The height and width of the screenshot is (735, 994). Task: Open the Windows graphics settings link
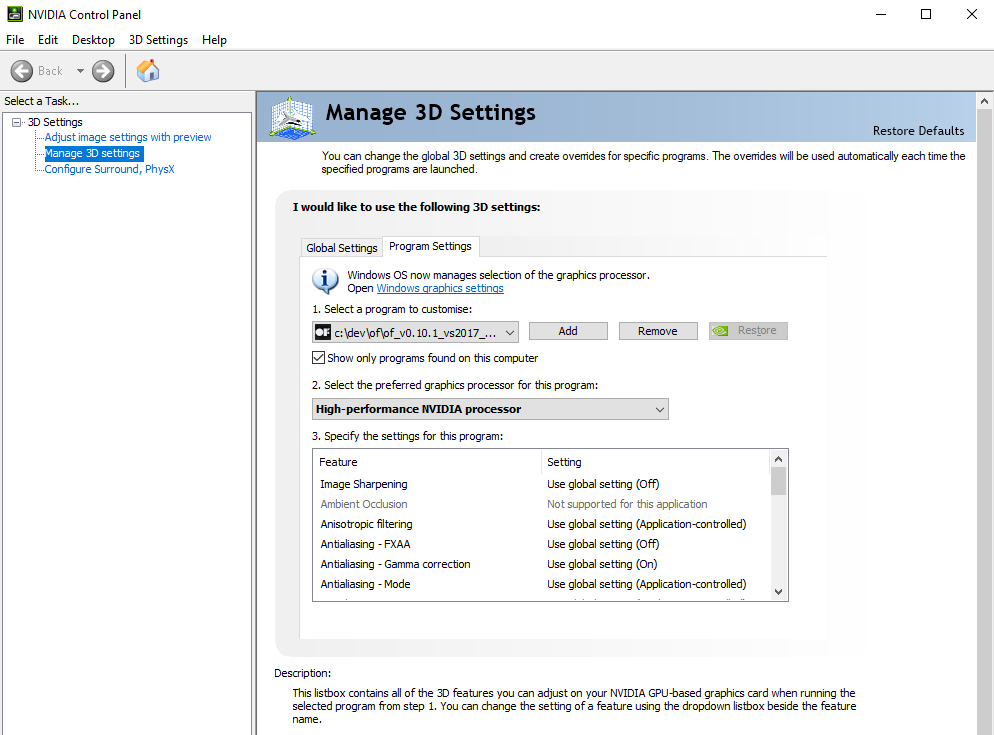tap(439, 288)
